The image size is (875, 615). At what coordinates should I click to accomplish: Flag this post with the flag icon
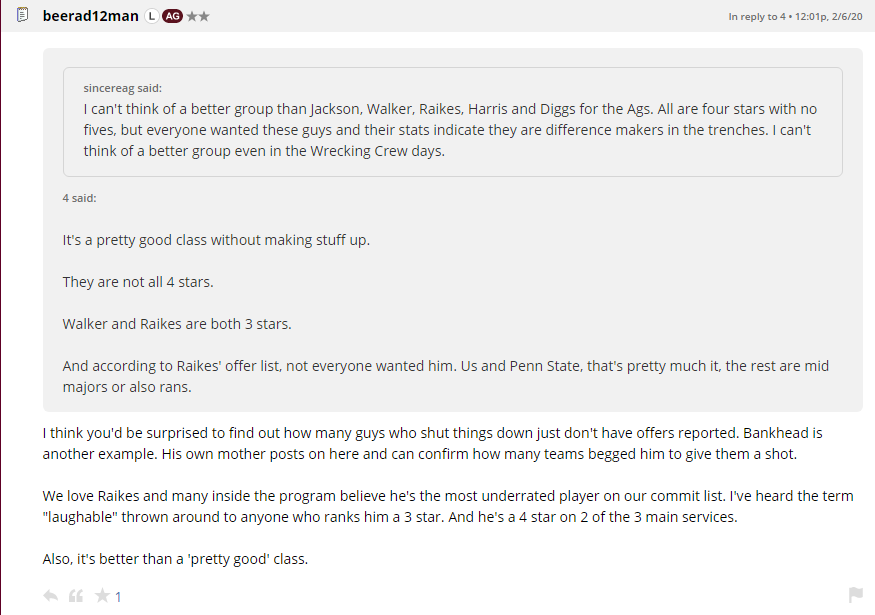tap(855, 595)
